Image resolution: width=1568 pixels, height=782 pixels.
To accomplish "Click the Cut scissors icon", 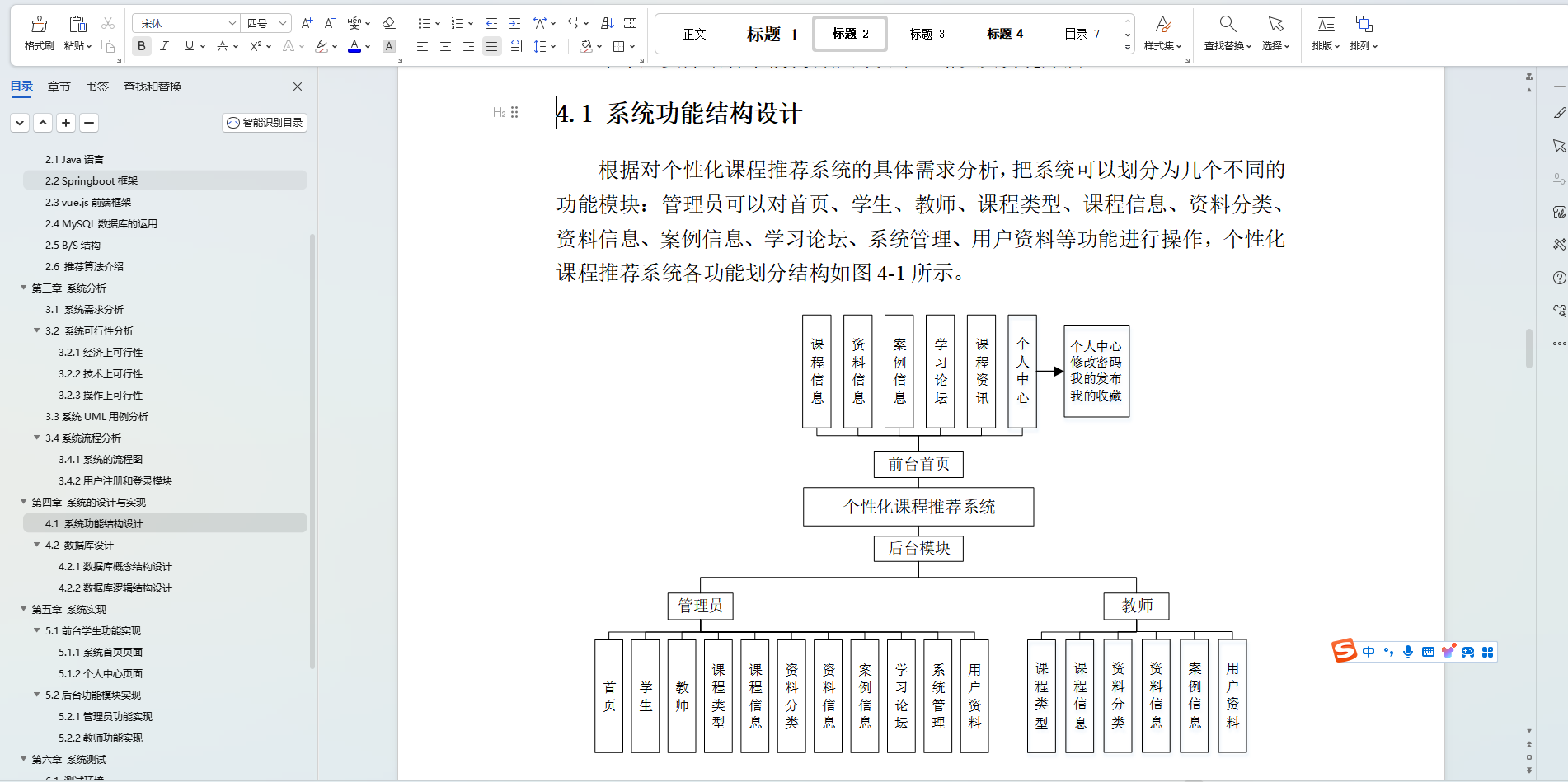I will [x=108, y=23].
